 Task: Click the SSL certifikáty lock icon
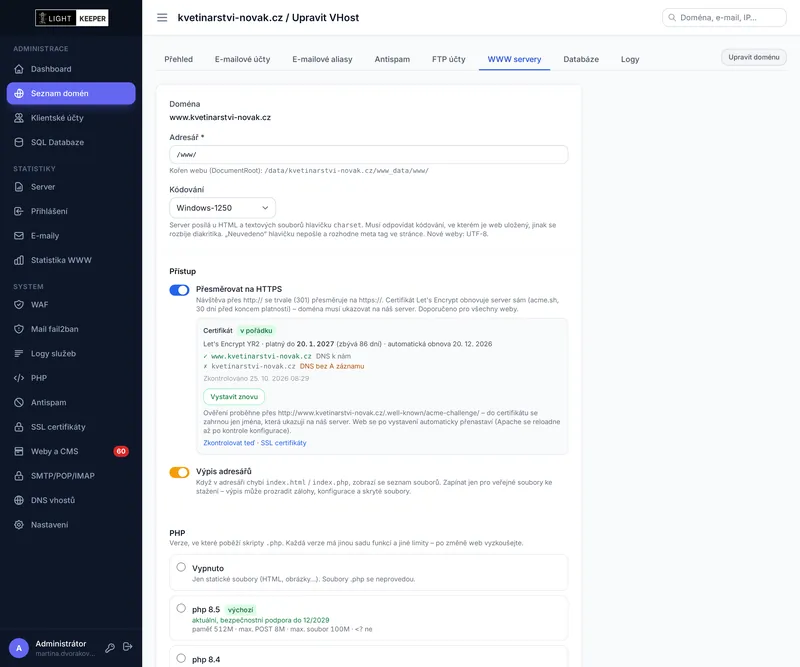click(x=19, y=427)
